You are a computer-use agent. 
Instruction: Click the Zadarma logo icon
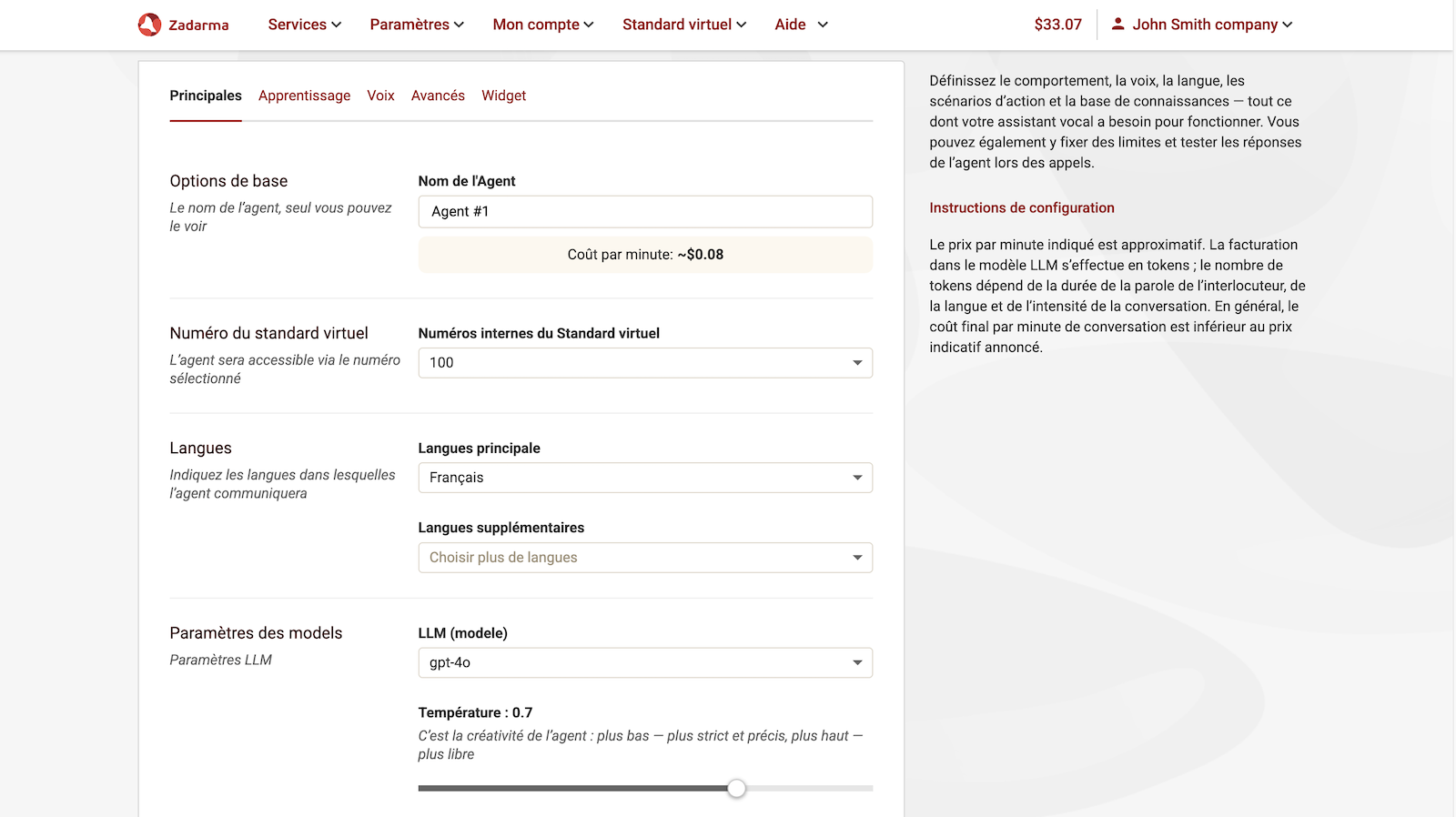[149, 25]
